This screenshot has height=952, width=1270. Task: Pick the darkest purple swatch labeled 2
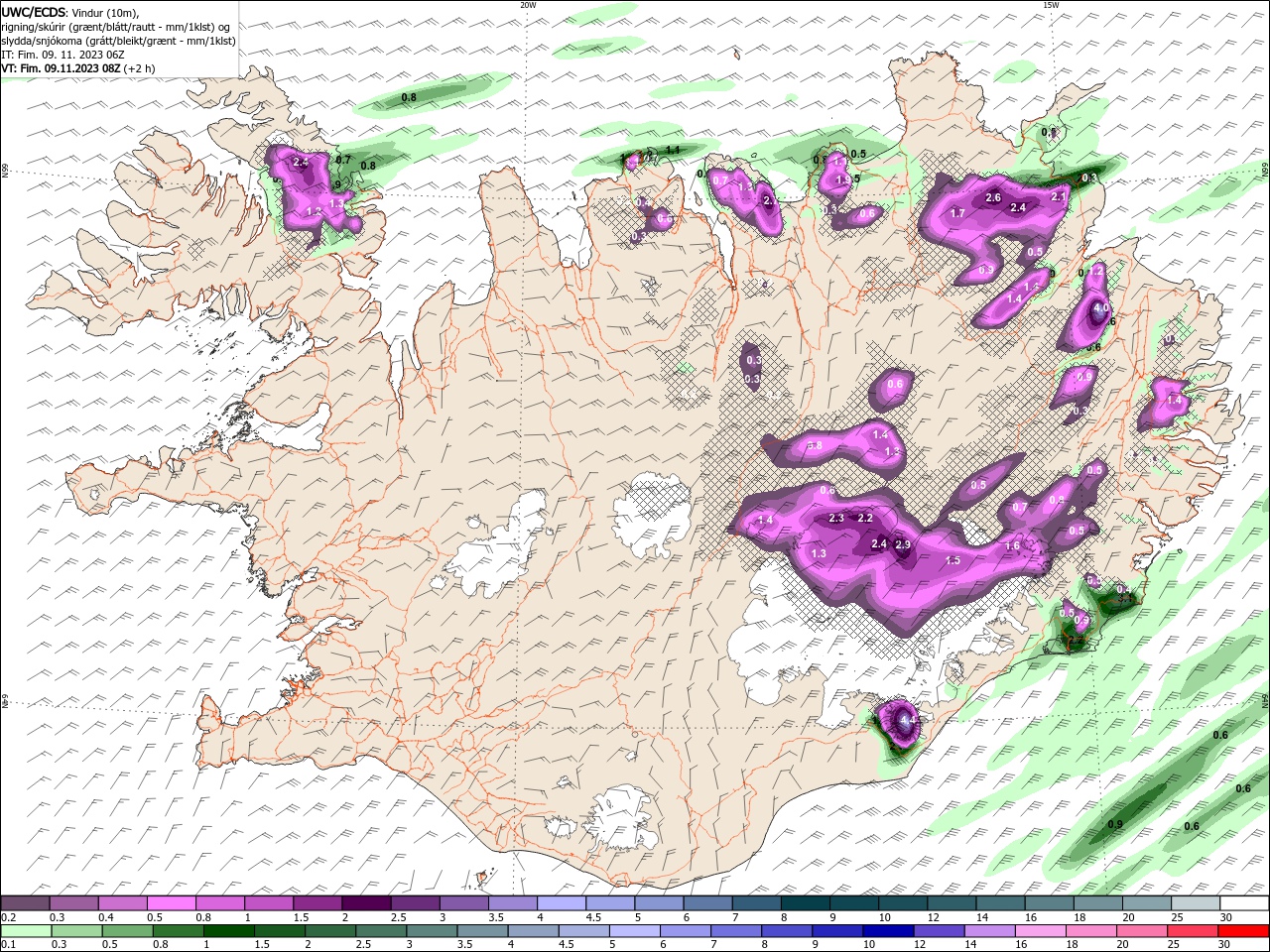click(368, 903)
